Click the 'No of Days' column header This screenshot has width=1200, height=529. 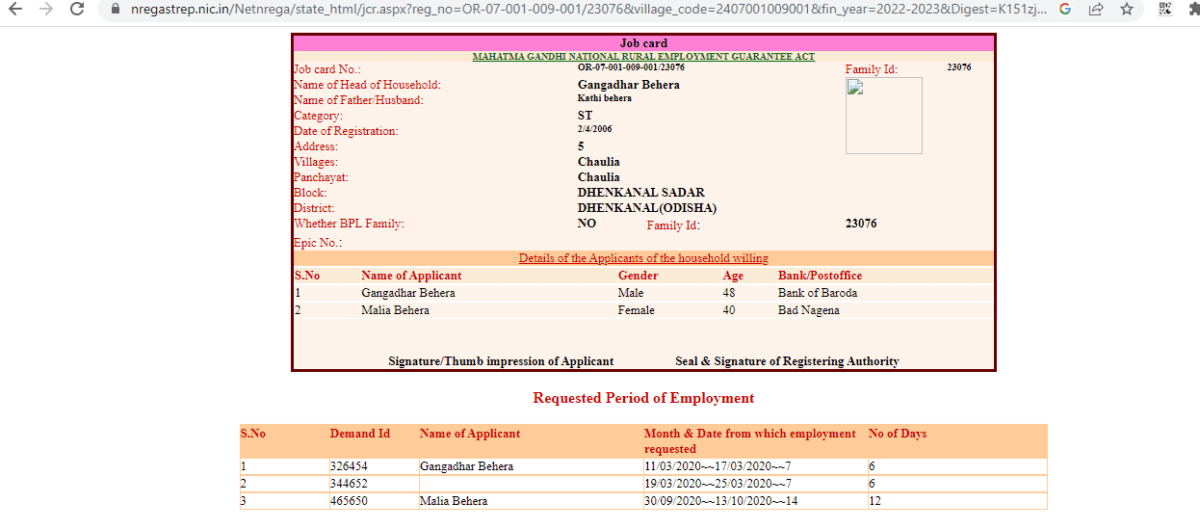898,434
